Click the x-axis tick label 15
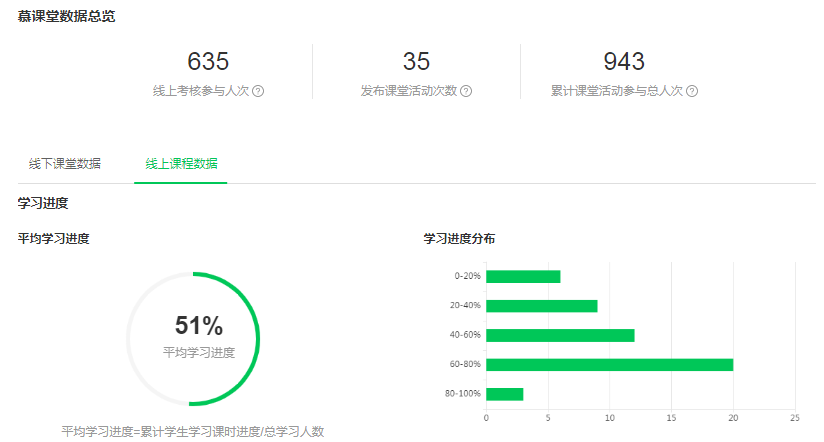Screen dimensions: 824x442 pos(671,418)
